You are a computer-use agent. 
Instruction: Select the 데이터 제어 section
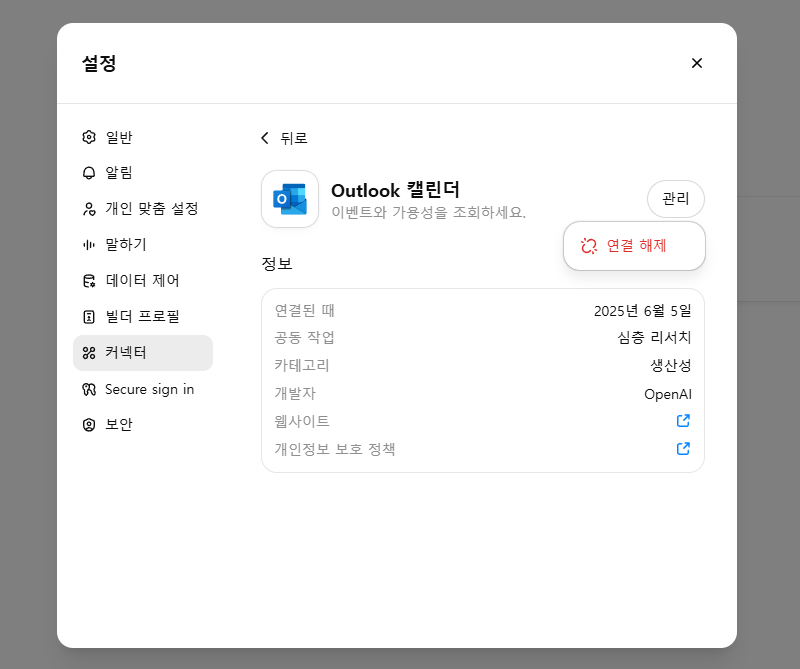coord(143,281)
